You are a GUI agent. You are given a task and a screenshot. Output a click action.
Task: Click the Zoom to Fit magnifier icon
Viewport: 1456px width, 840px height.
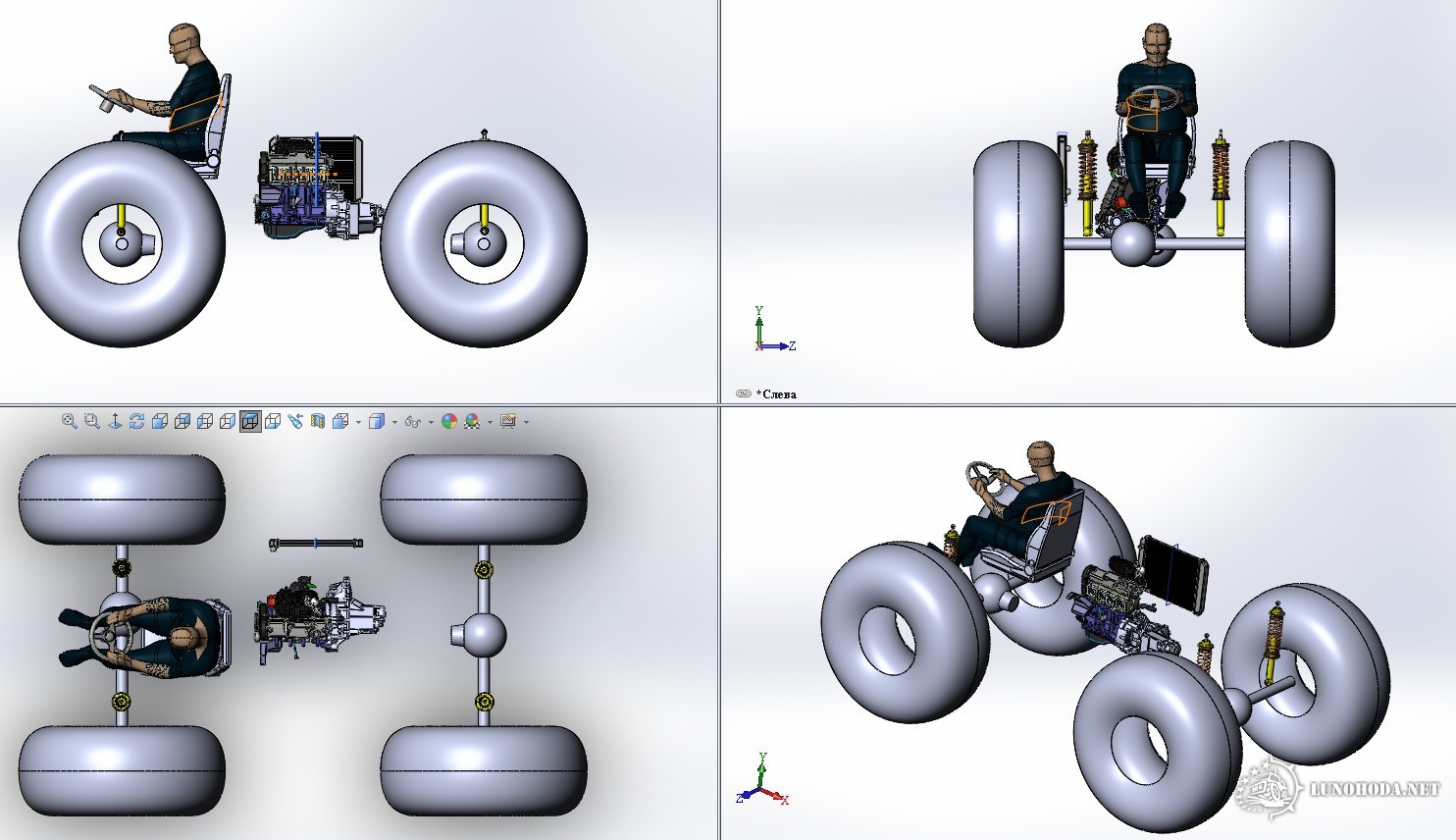point(69,421)
